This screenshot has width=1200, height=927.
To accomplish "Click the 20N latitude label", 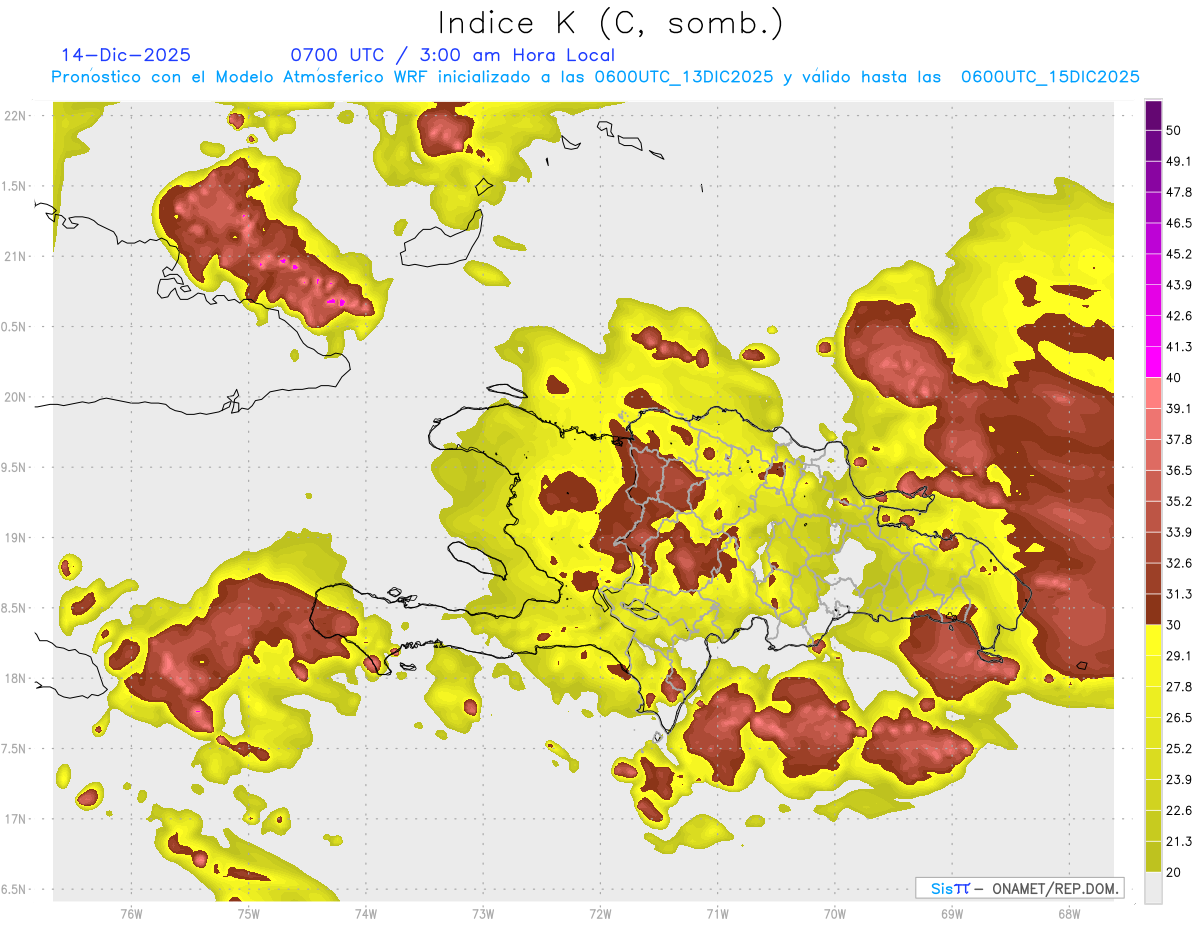I will pyautogui.click(x=16, y=397).
